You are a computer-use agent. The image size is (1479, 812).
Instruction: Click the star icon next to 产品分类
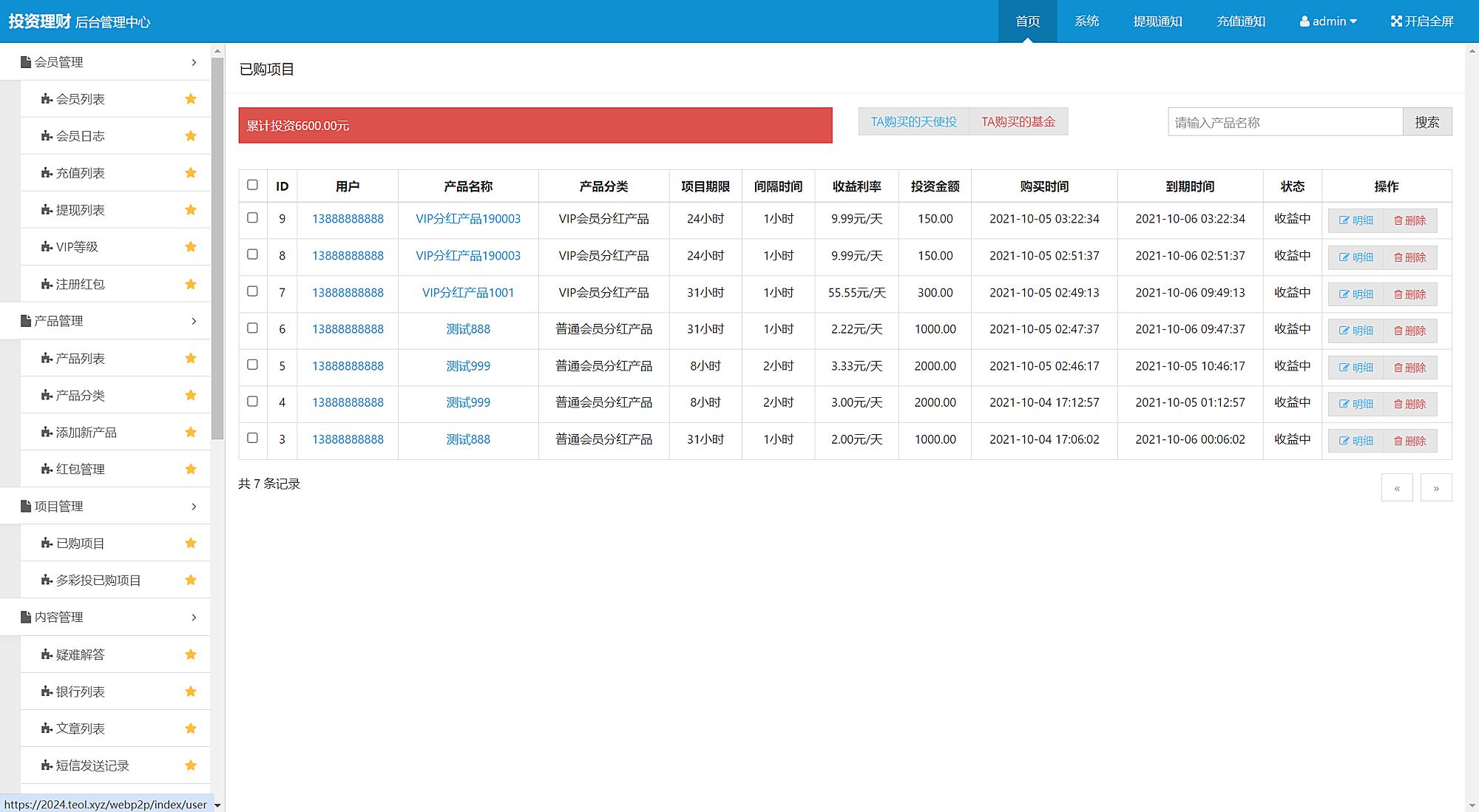coord(191,396)
